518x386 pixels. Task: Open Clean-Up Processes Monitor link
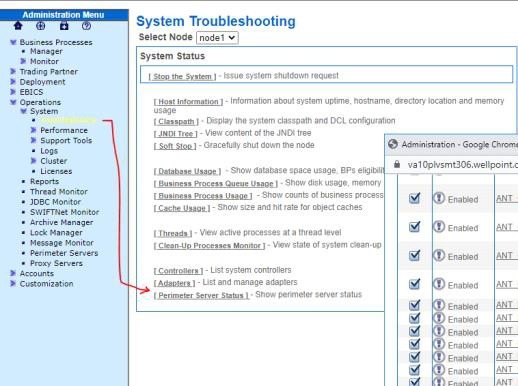(x=209, y=246)
